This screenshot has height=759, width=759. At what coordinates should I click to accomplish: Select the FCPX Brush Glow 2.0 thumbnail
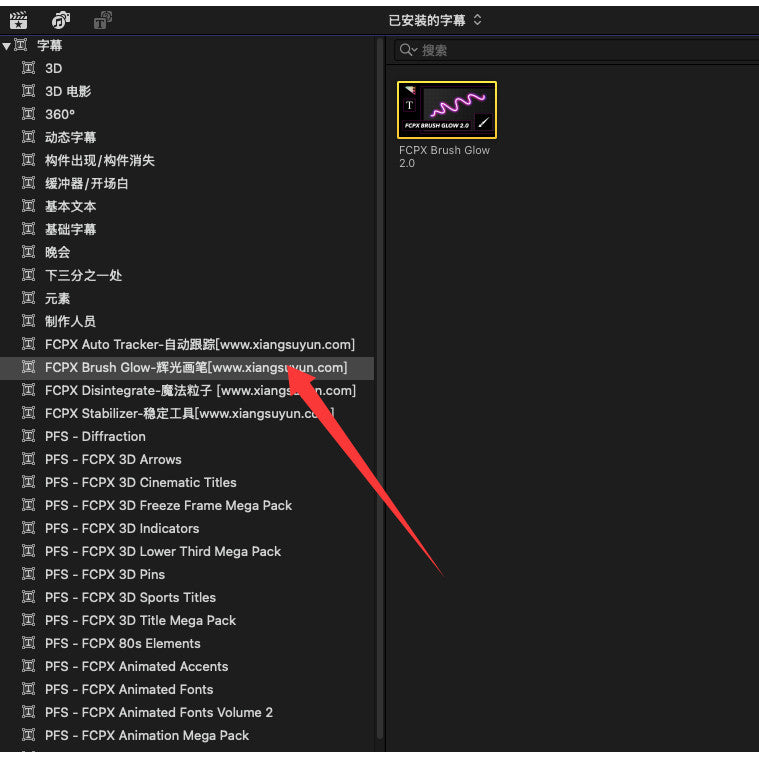click(x=446, y=110)
